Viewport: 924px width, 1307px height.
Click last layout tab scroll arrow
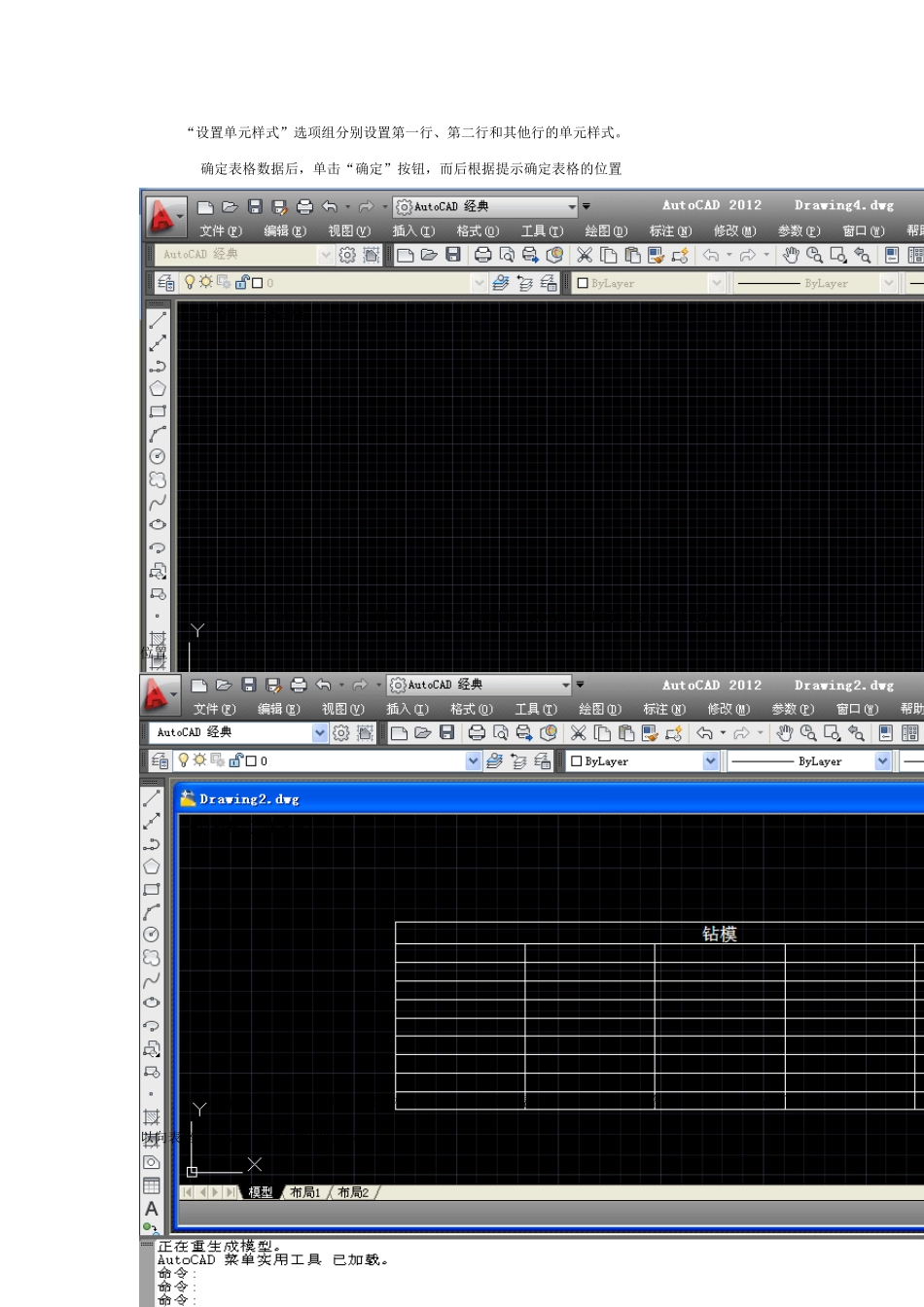click(231, 1192)
